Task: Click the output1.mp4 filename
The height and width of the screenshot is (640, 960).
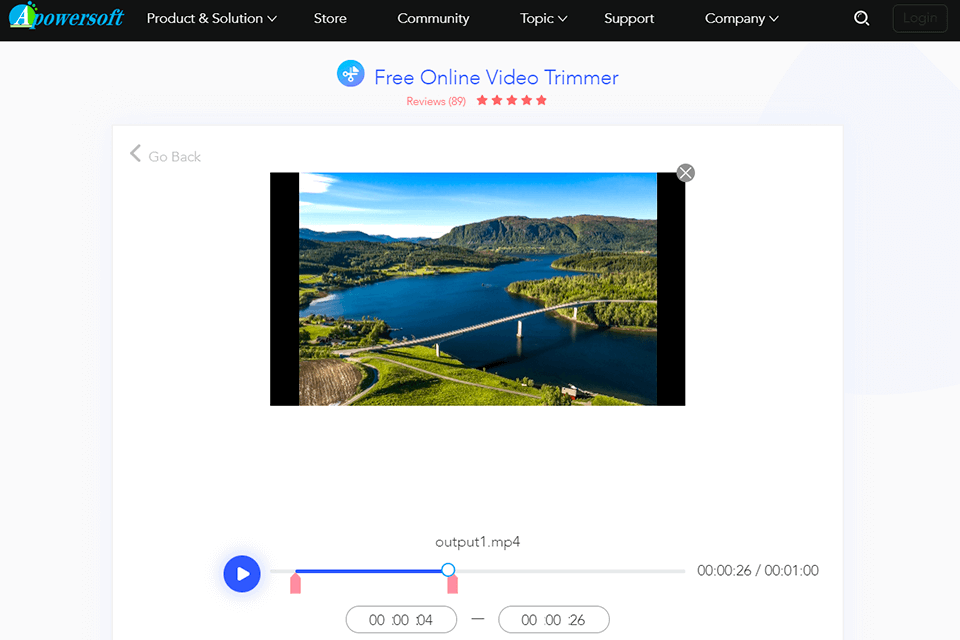Action: [478, 542]
